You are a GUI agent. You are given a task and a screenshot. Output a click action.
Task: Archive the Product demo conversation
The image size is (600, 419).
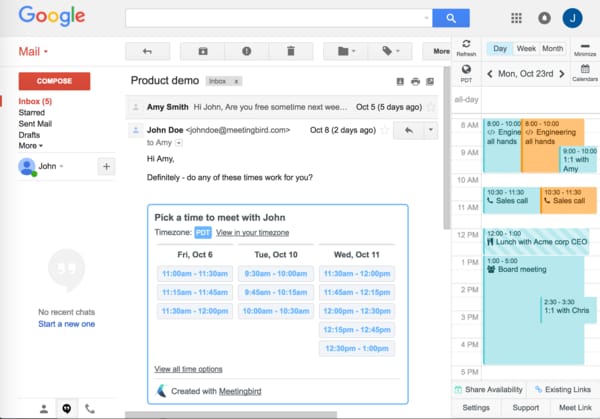[x=203, y=51]
